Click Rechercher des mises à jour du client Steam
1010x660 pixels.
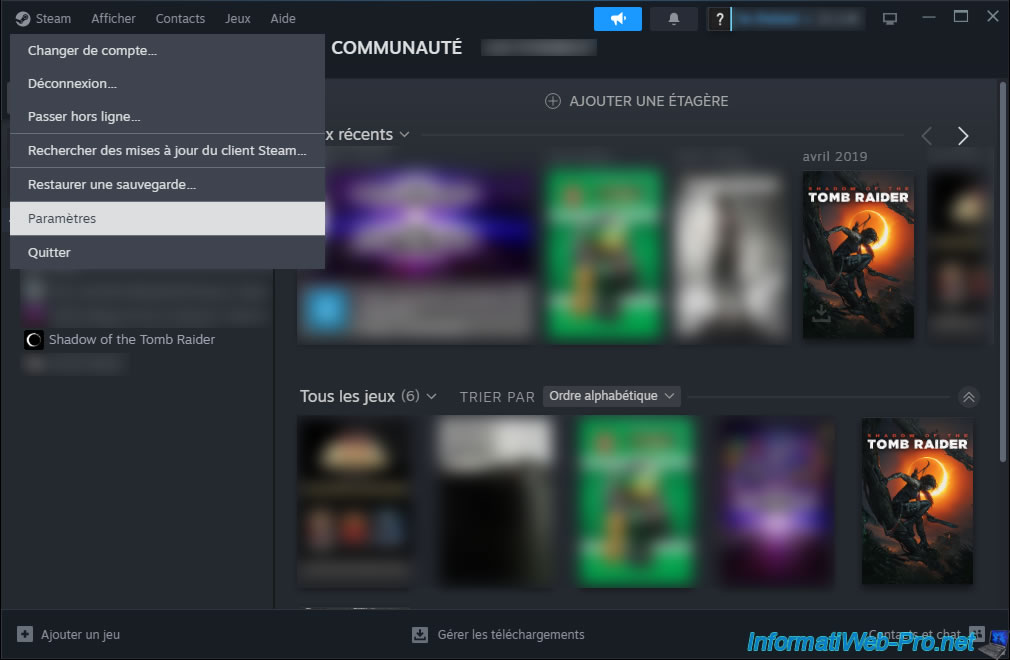(167, 151)
